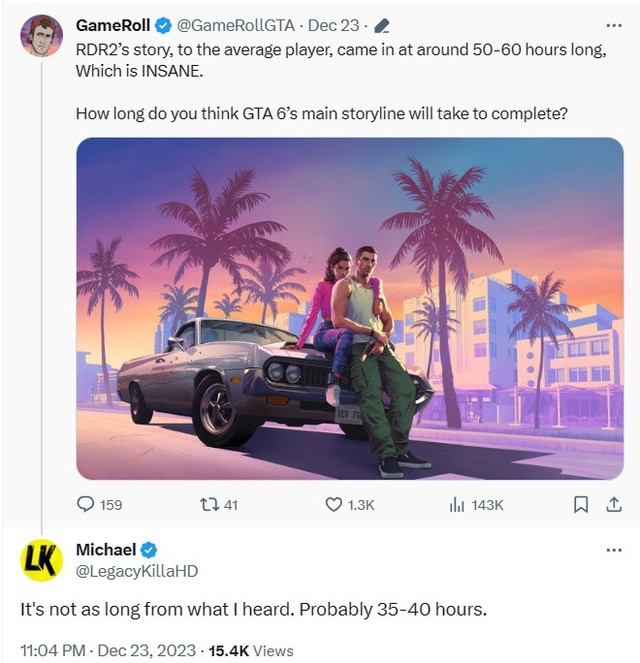Click the reply icon with 159 comments
This screenshot has height=663, width=640.
[x=86, y=504]
